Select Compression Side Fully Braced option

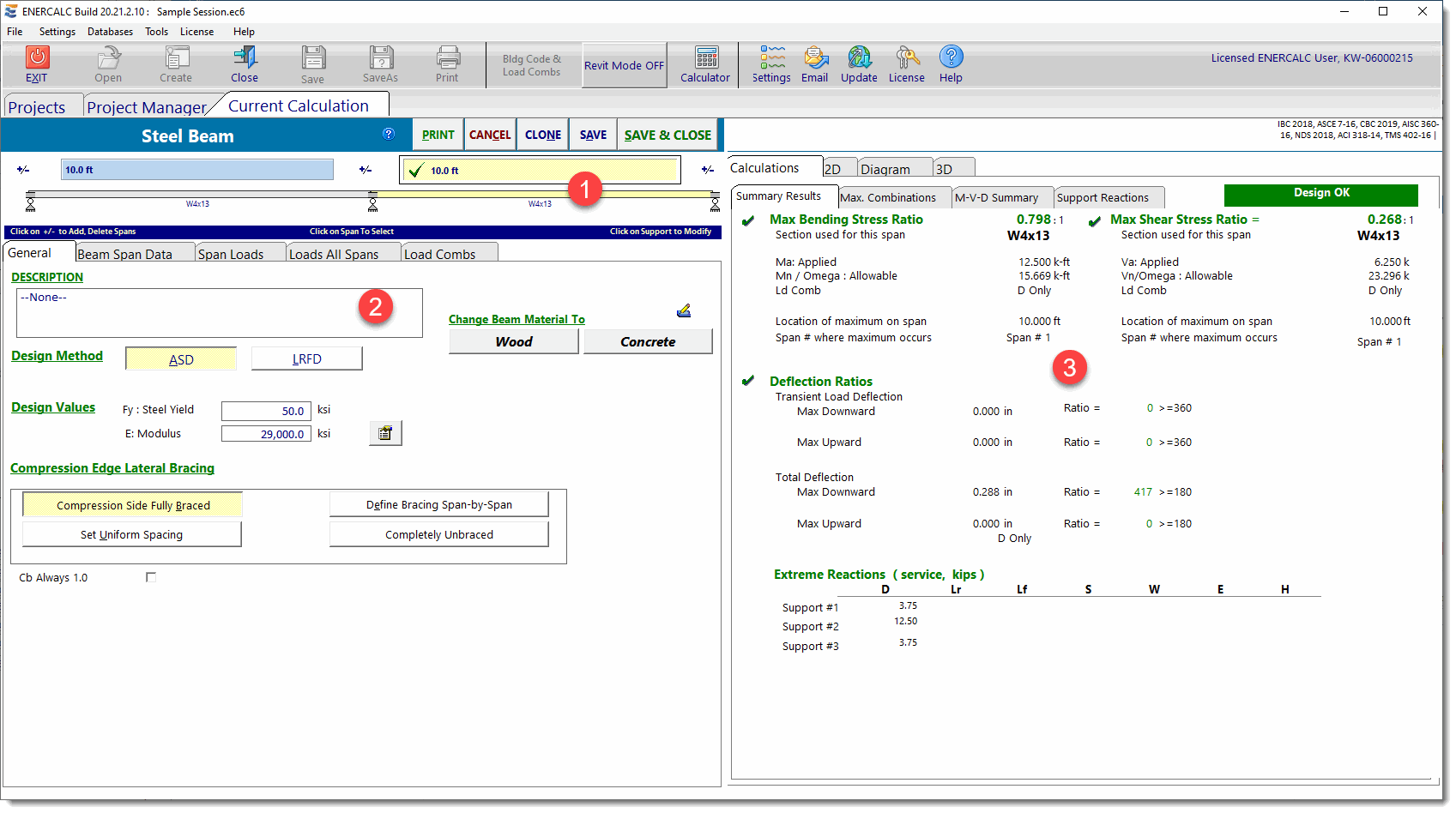click(x=133, y=505)
